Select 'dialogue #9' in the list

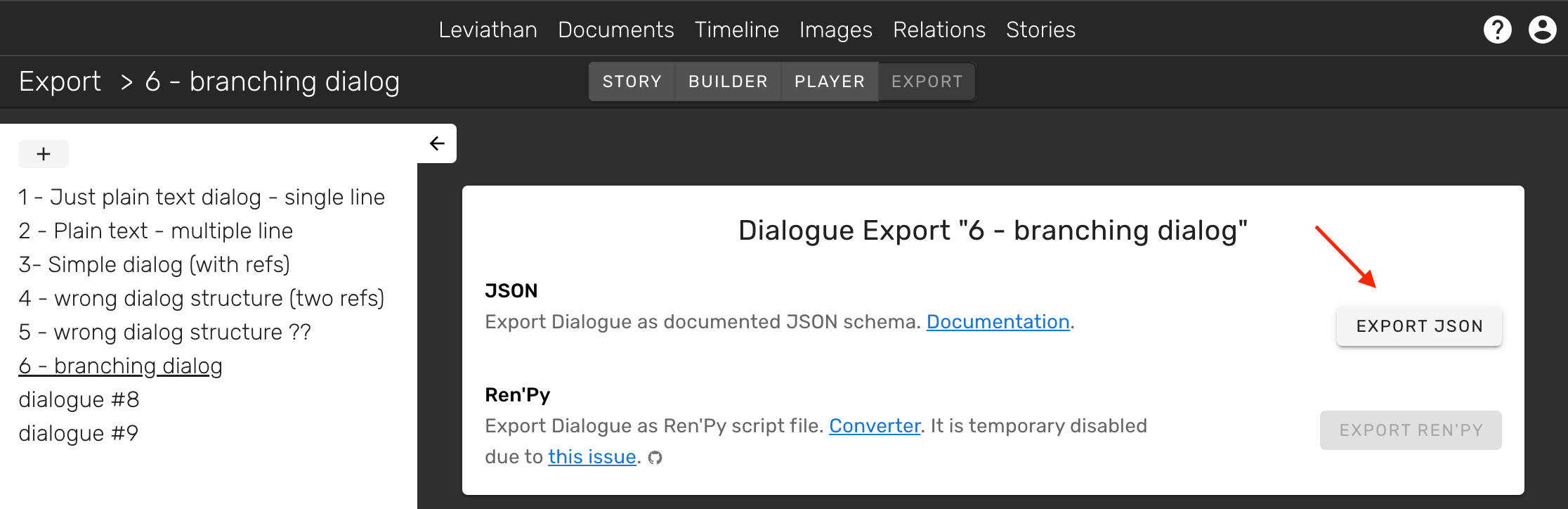[79, 434]
